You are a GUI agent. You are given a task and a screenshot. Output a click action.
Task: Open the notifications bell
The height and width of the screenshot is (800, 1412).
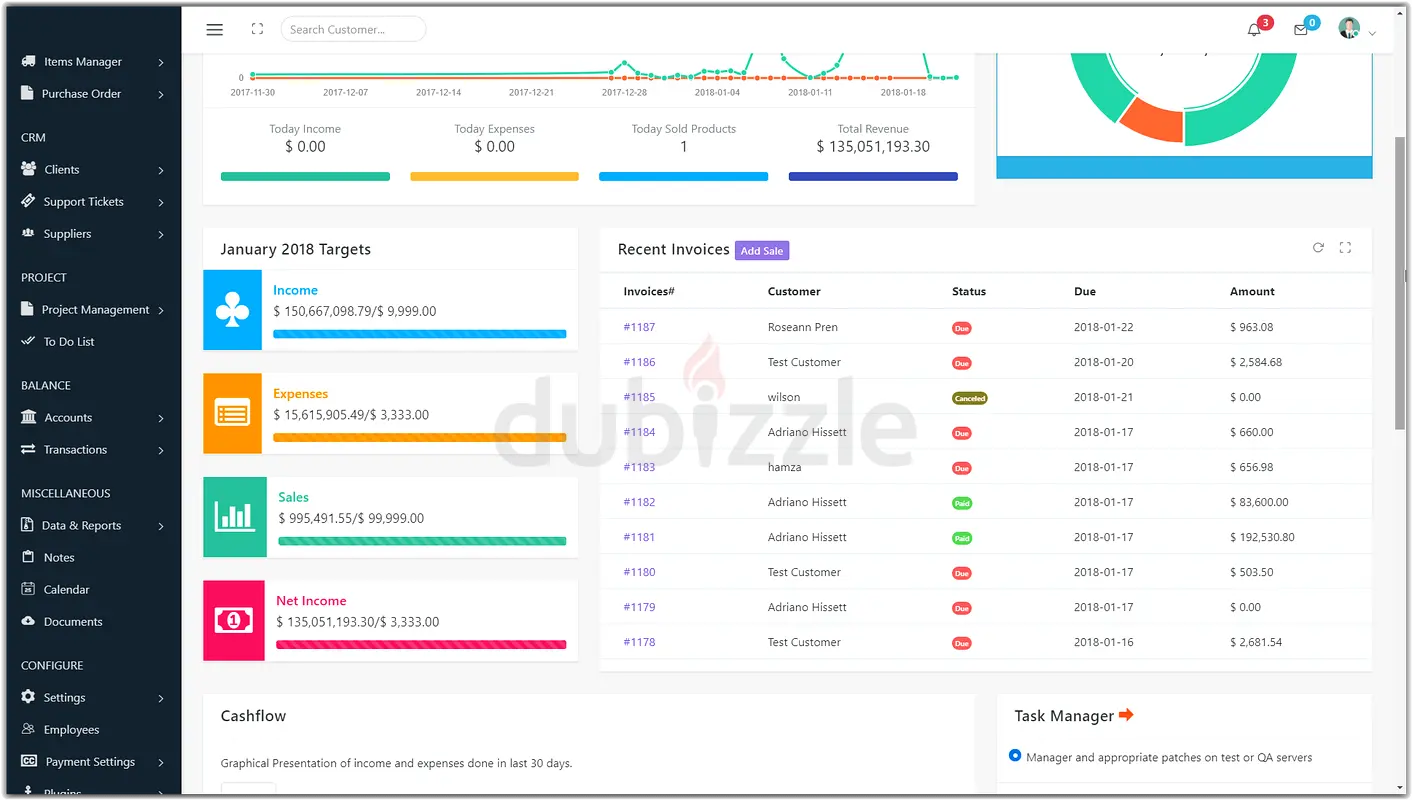coord(1254,30)
